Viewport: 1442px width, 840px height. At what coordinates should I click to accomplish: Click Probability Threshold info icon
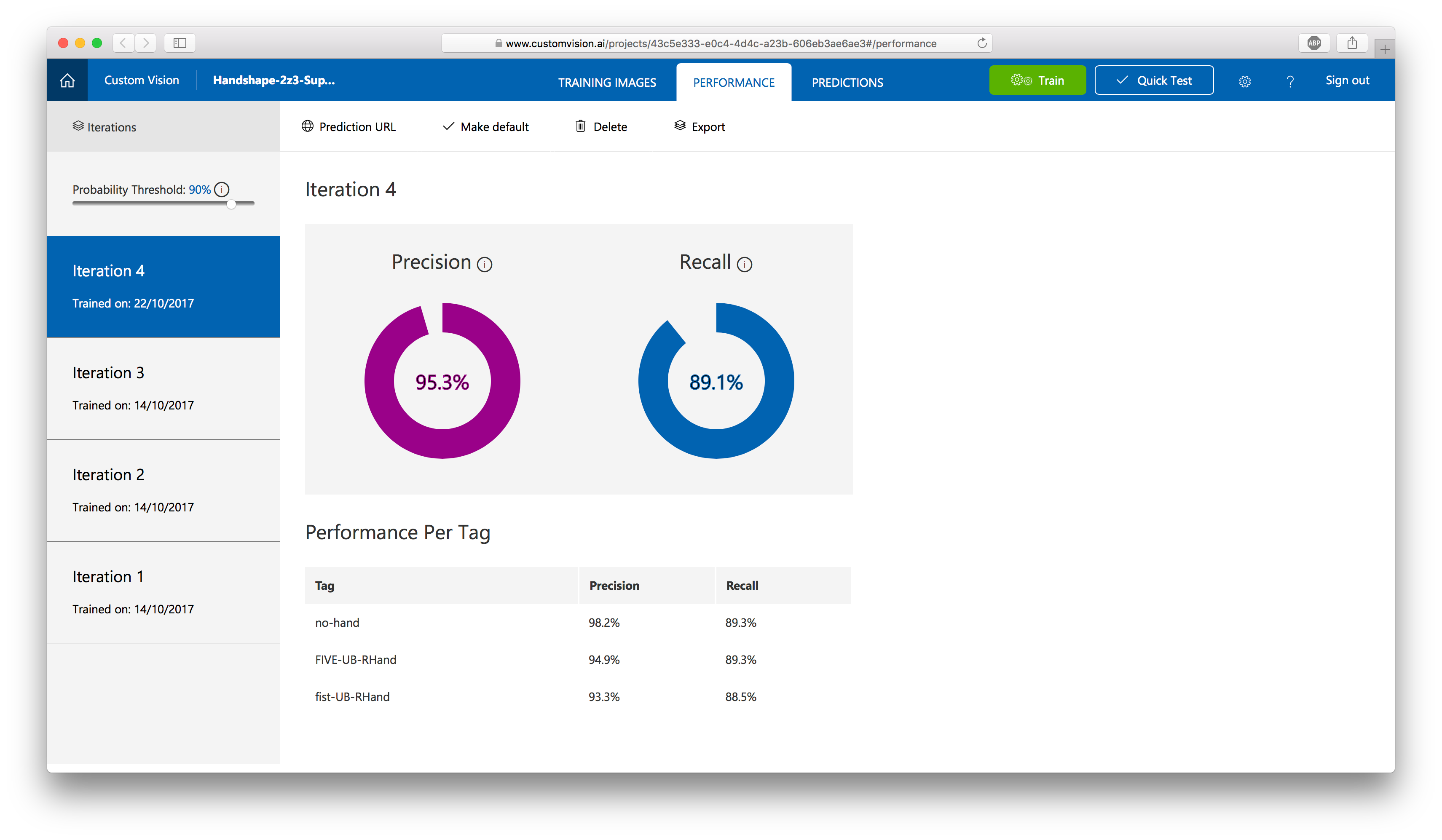pyautogui.click(x=222, y=190)
